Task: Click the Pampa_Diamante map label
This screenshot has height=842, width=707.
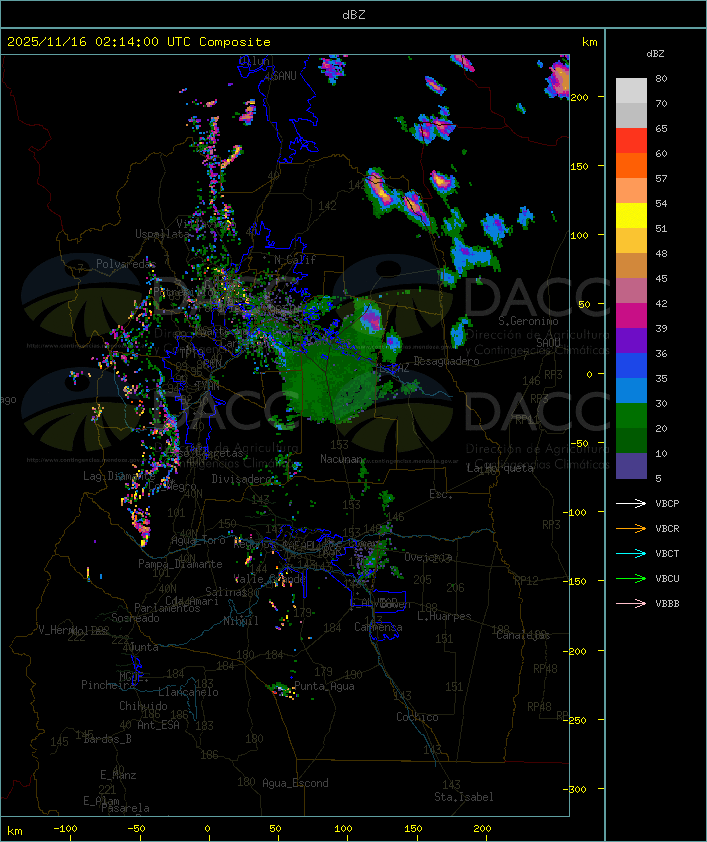Action: tap(180, 564)
